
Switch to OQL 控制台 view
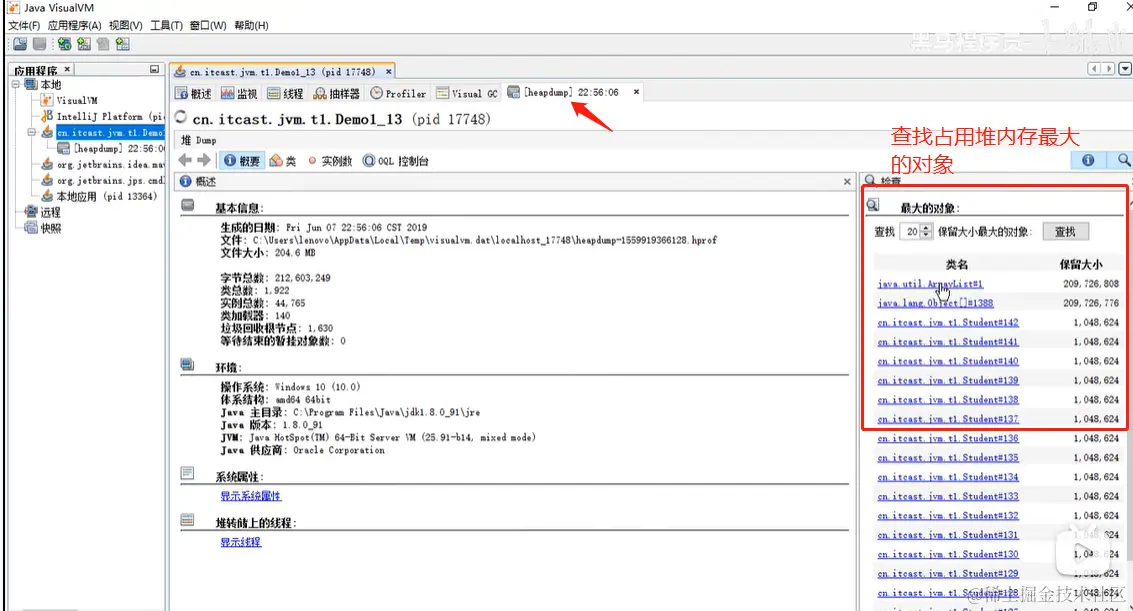395,161
